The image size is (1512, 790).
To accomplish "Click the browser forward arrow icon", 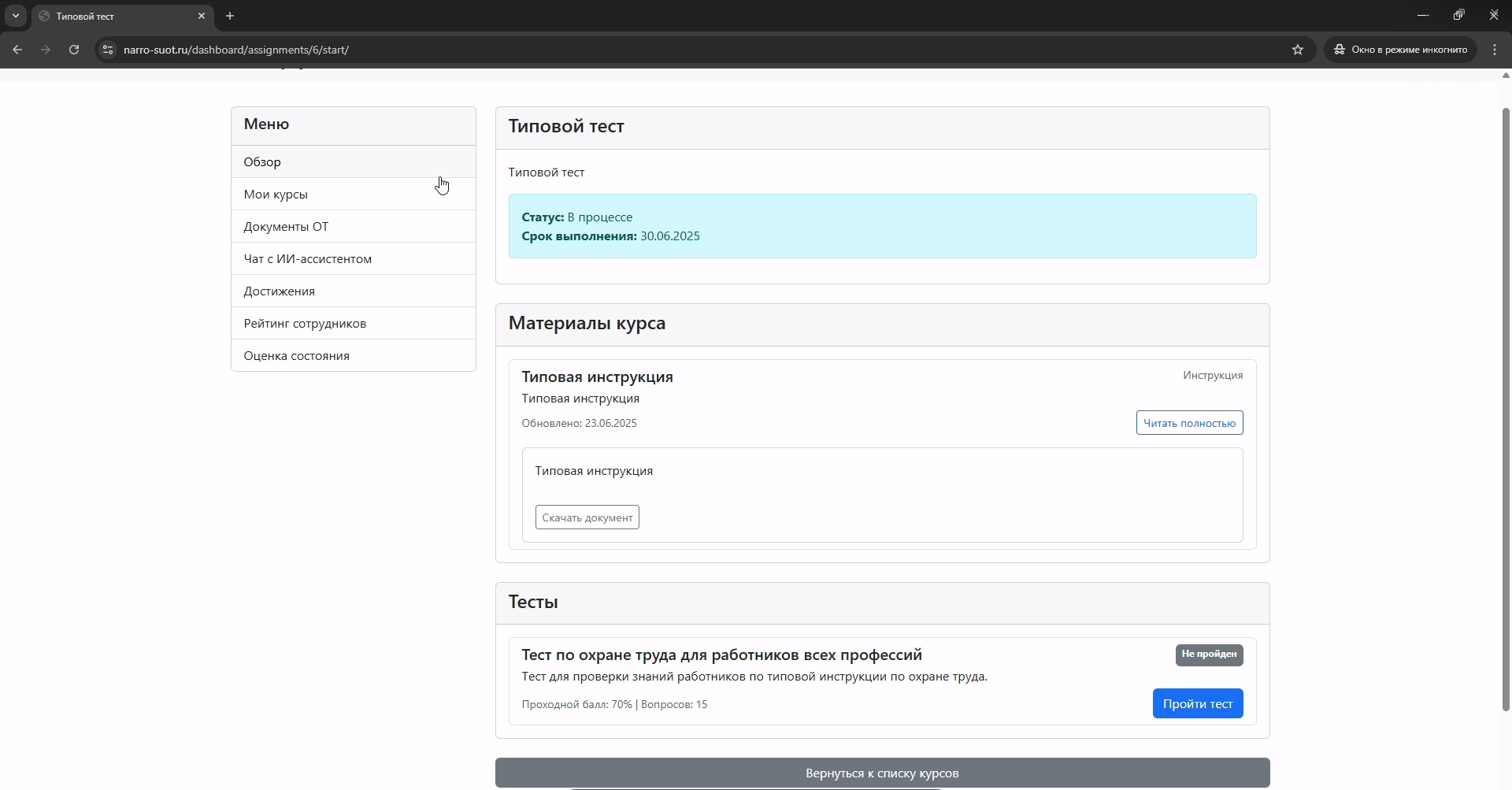I will click(46, 50).
